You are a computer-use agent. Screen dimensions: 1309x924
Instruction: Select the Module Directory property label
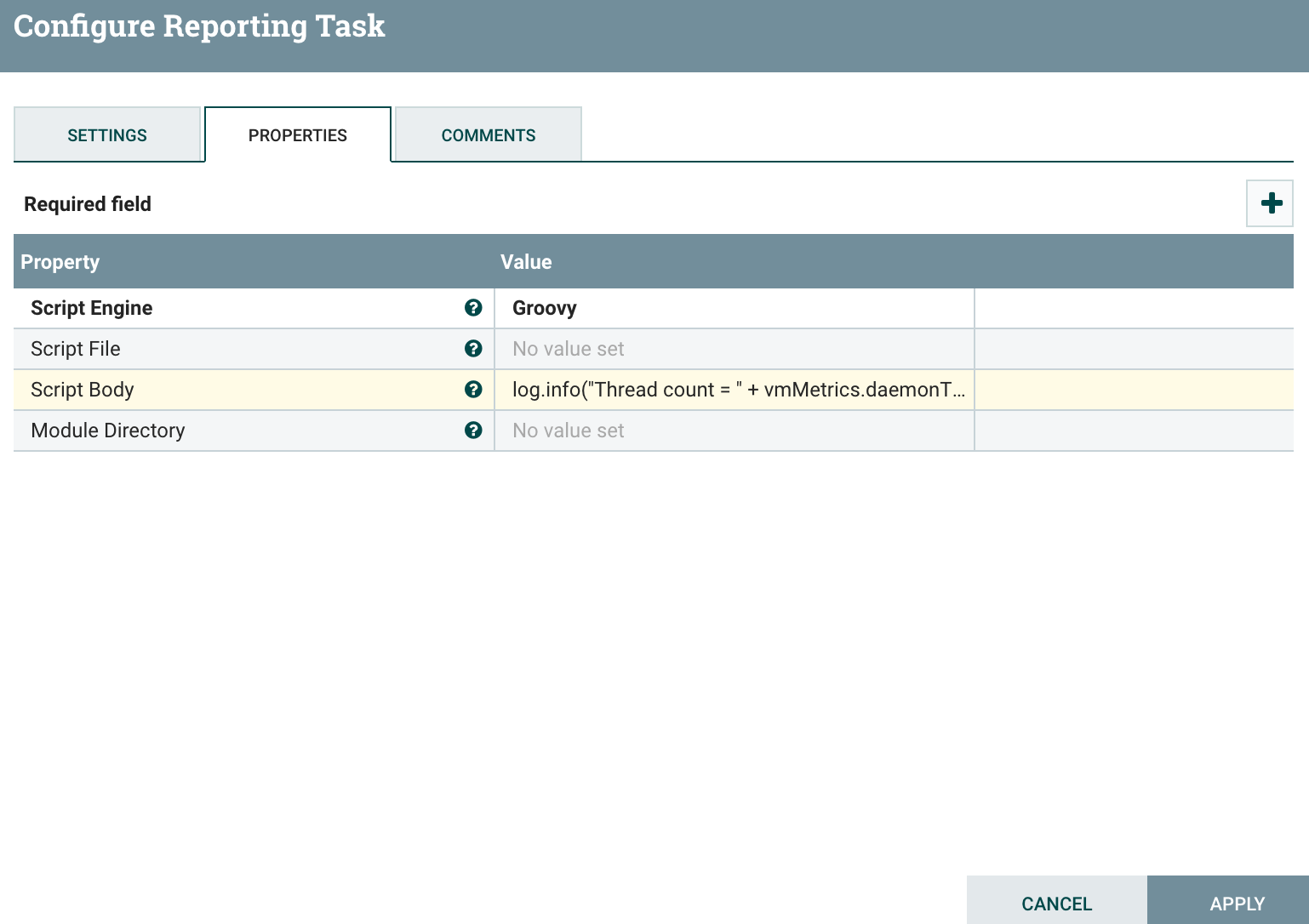(x=108, y=431)
